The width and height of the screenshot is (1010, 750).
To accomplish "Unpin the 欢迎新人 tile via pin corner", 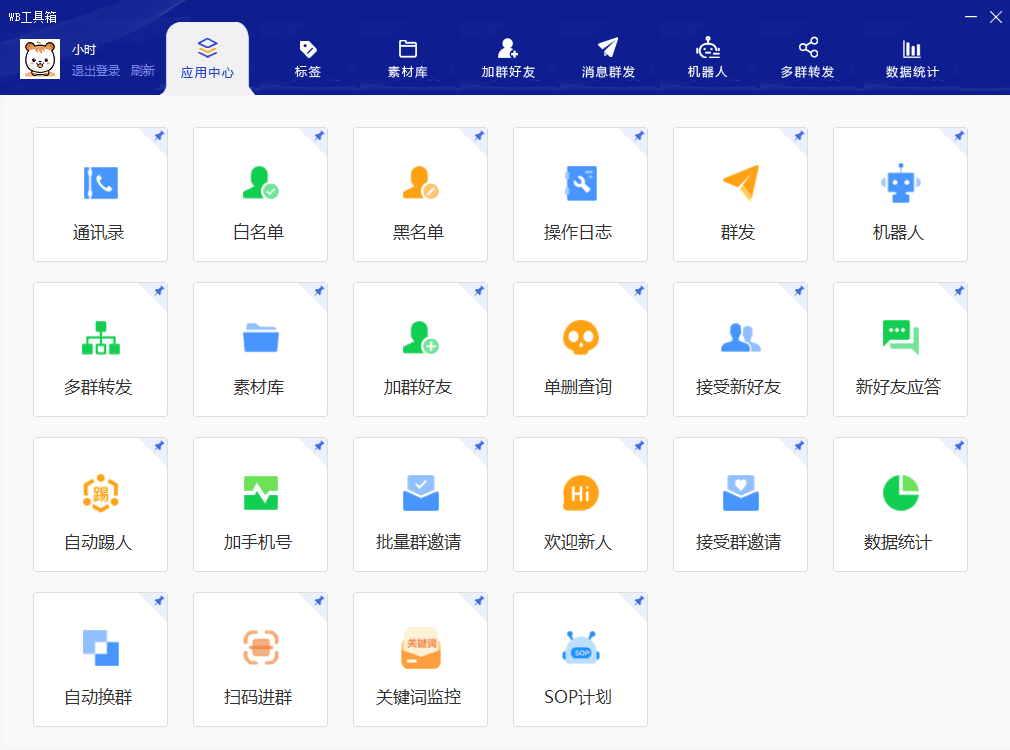I will click(x=638, y=446).
